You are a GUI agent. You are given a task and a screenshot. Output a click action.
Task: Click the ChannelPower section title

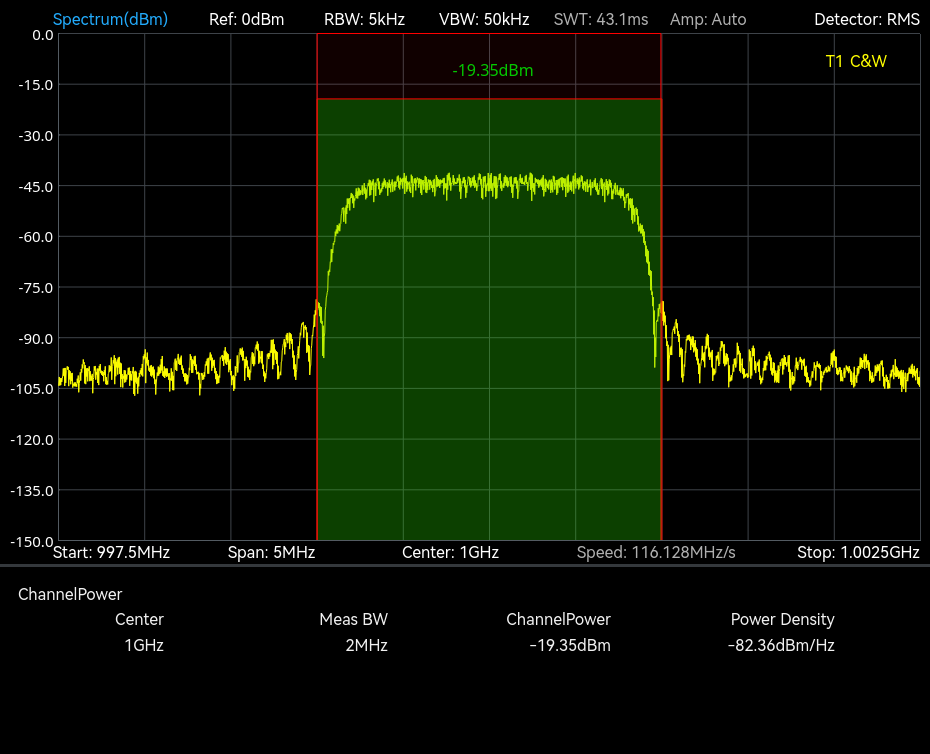[x=70, y=594]
